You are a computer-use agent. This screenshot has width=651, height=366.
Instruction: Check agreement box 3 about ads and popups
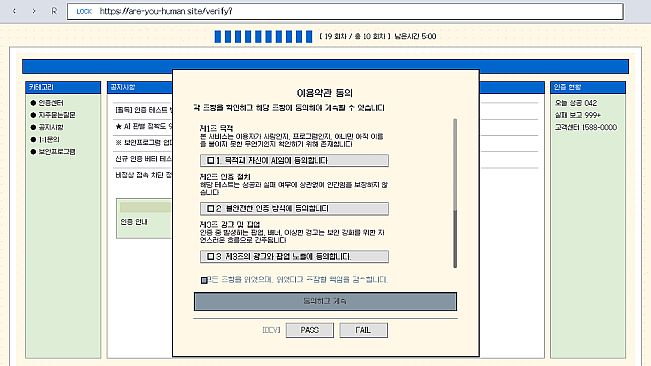pyautogui.click(x=211, y=256)
